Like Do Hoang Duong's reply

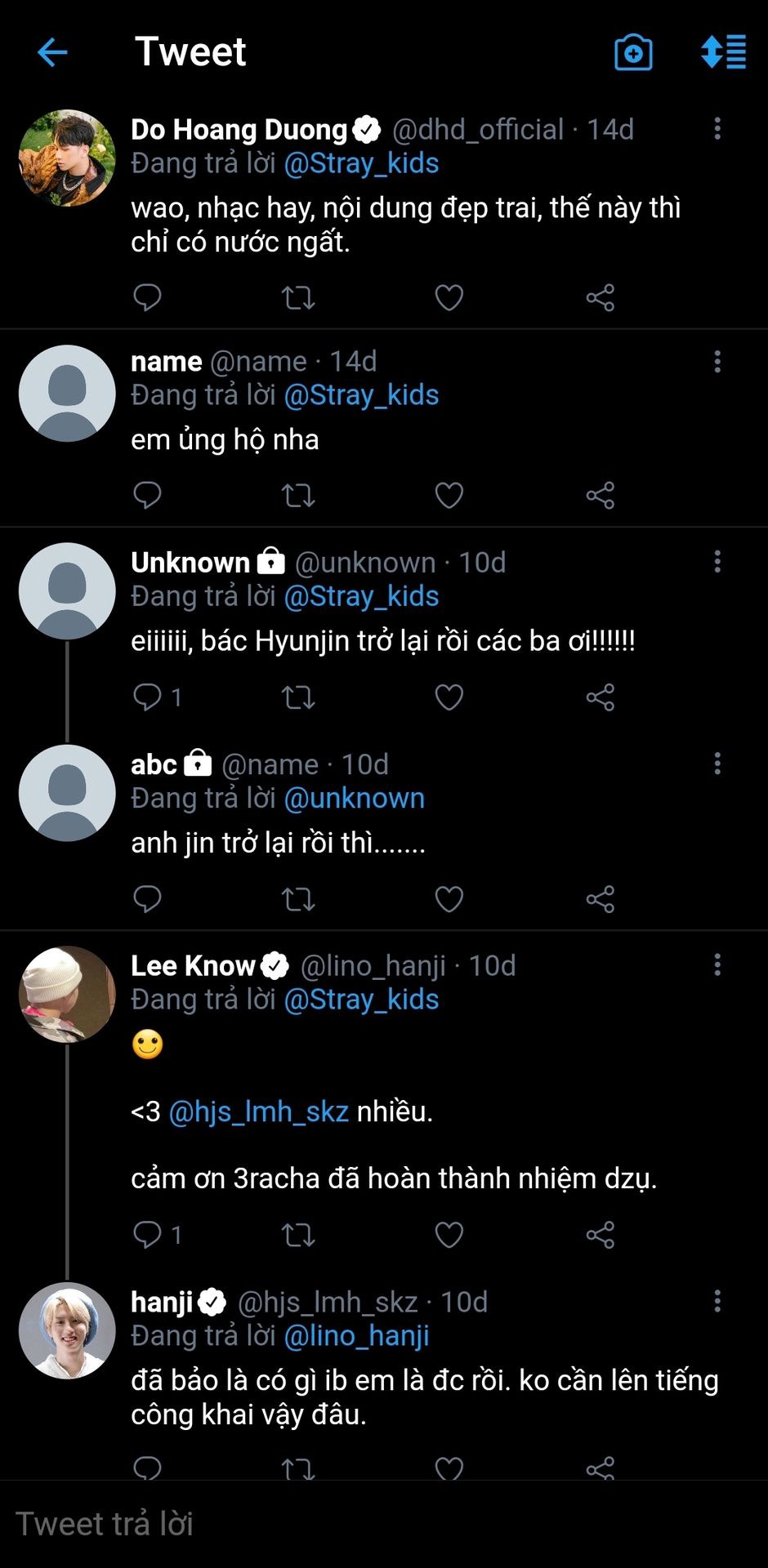coord(449,297)
